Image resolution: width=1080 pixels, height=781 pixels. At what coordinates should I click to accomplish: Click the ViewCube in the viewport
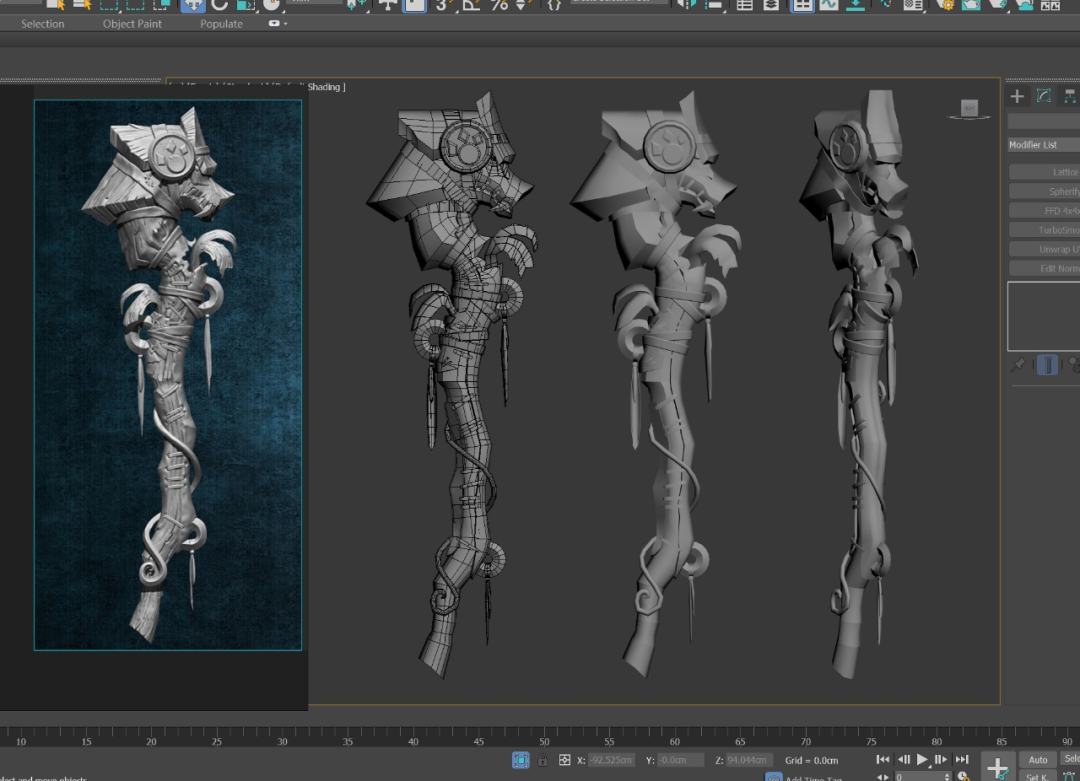(x=968, y=108)
